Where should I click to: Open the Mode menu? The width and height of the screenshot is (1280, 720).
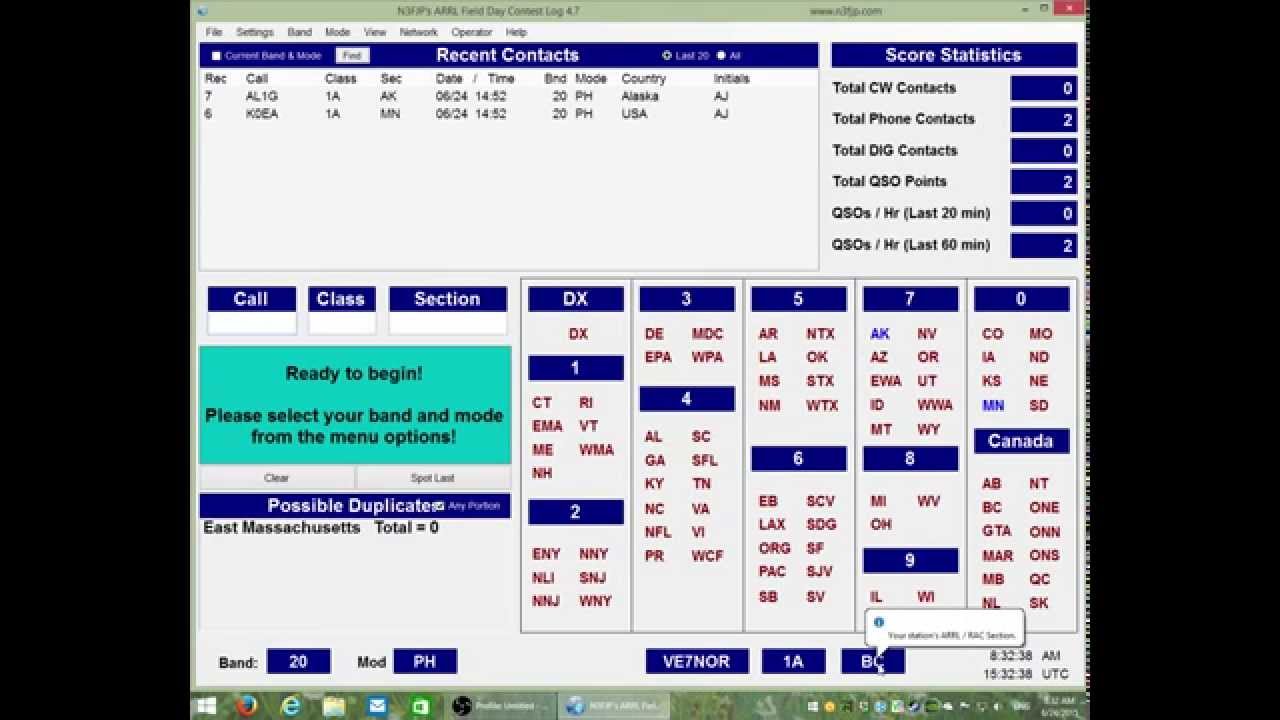337,32
